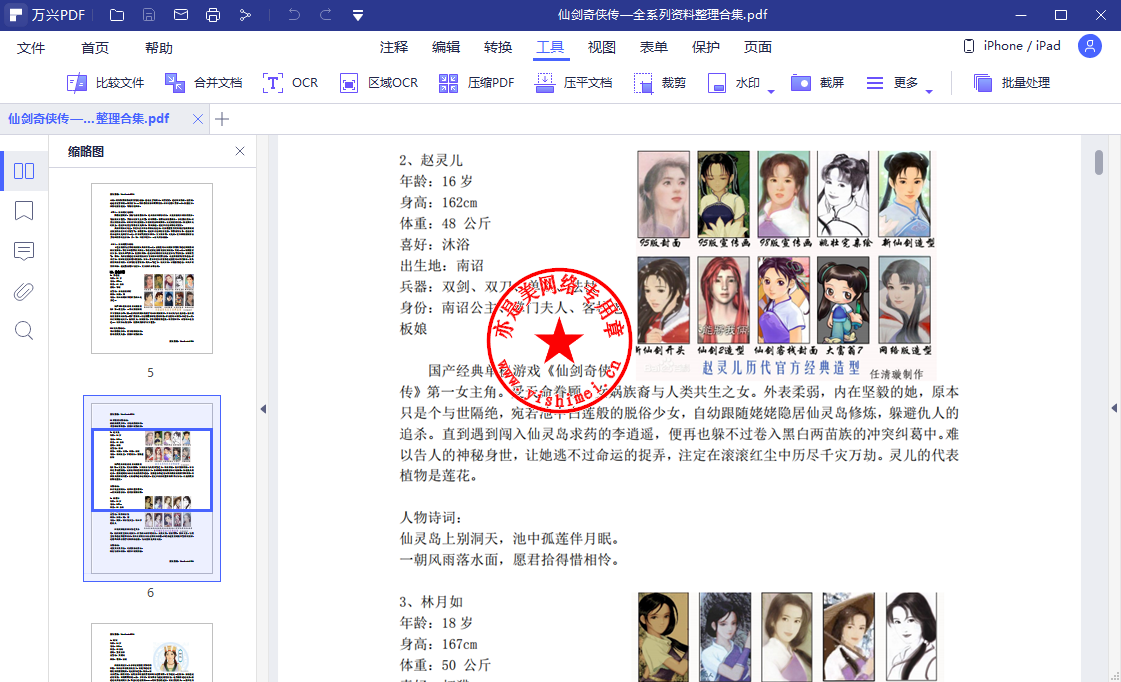The width and height of the screenshot is (1121, 682).
Task: Click the text "身高:167cm"
Action: (x=438, y=644)
